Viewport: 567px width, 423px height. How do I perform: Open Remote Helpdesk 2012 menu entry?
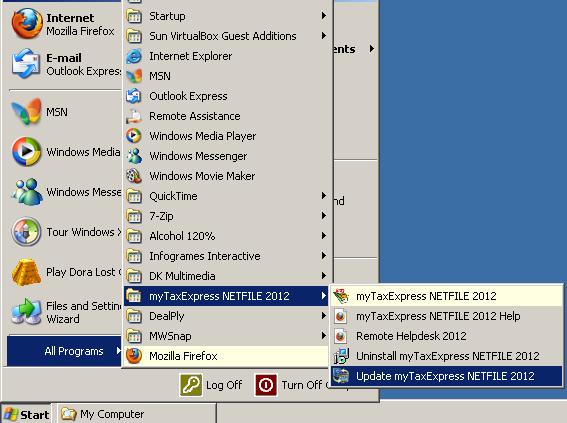tap(447, 336)
